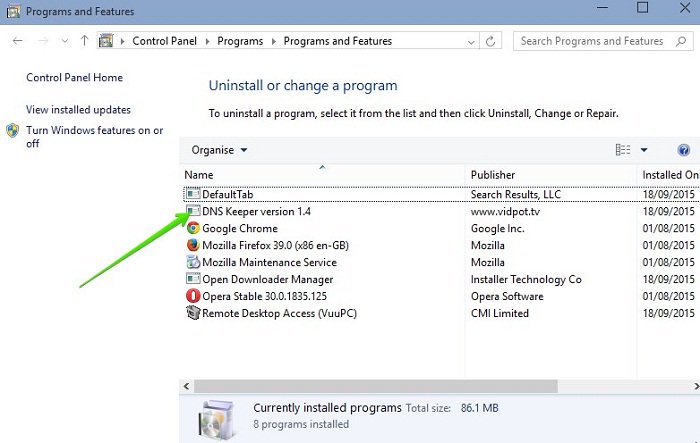Expand the chevron after Control Panel breadcrumb
This screenshot has width=700, height=443.
pyautogui.click(x=207, y=42)
